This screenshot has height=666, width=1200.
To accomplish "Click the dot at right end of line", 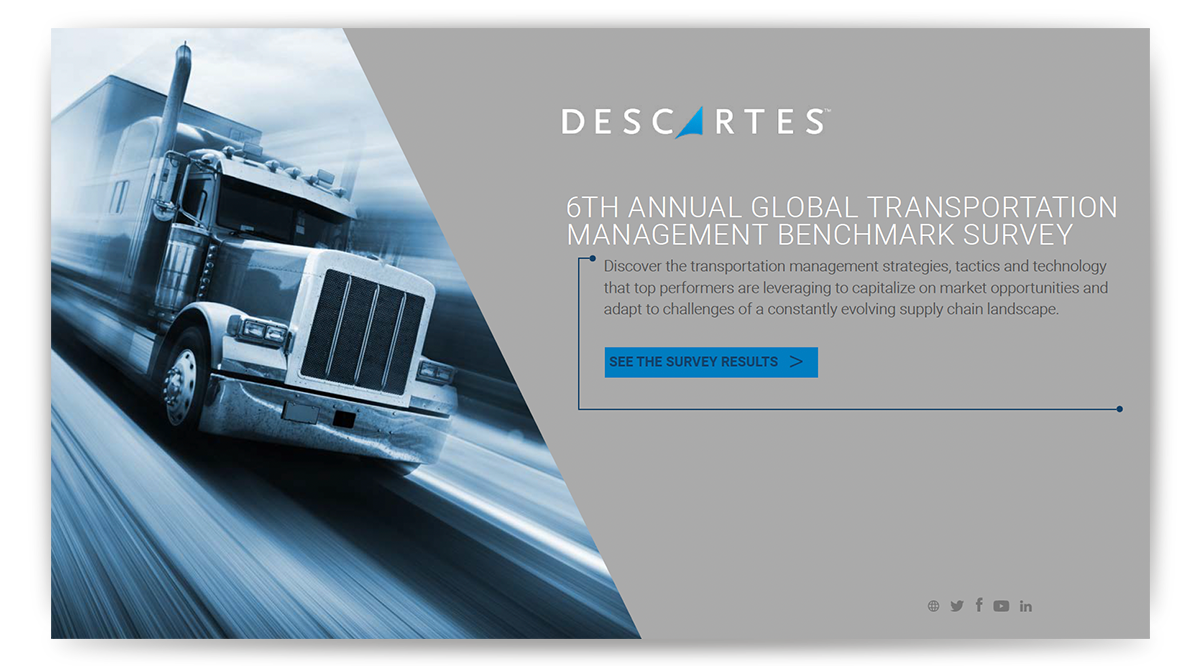I will 1119,409.
